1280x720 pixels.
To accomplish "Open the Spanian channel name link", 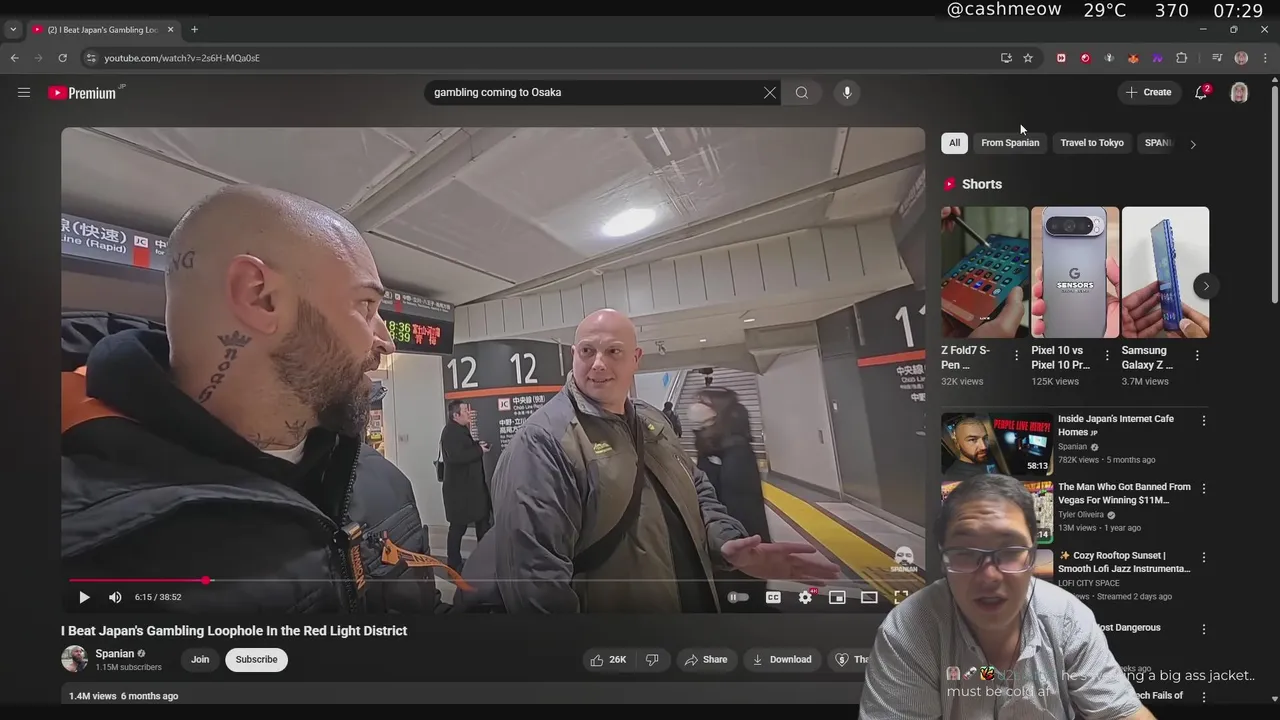I will [x=114, y=653].
